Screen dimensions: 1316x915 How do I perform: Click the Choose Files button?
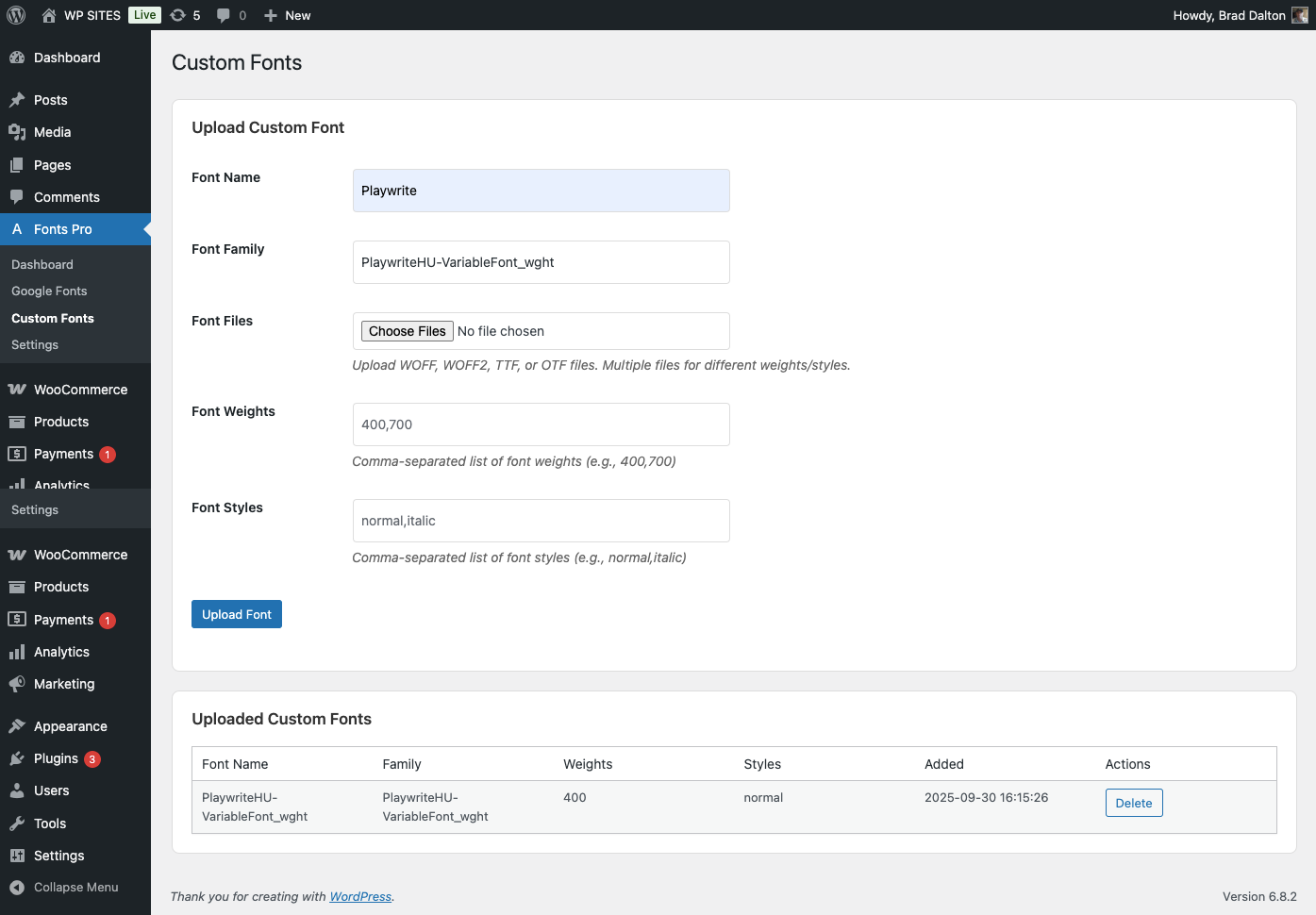[407, 331]
